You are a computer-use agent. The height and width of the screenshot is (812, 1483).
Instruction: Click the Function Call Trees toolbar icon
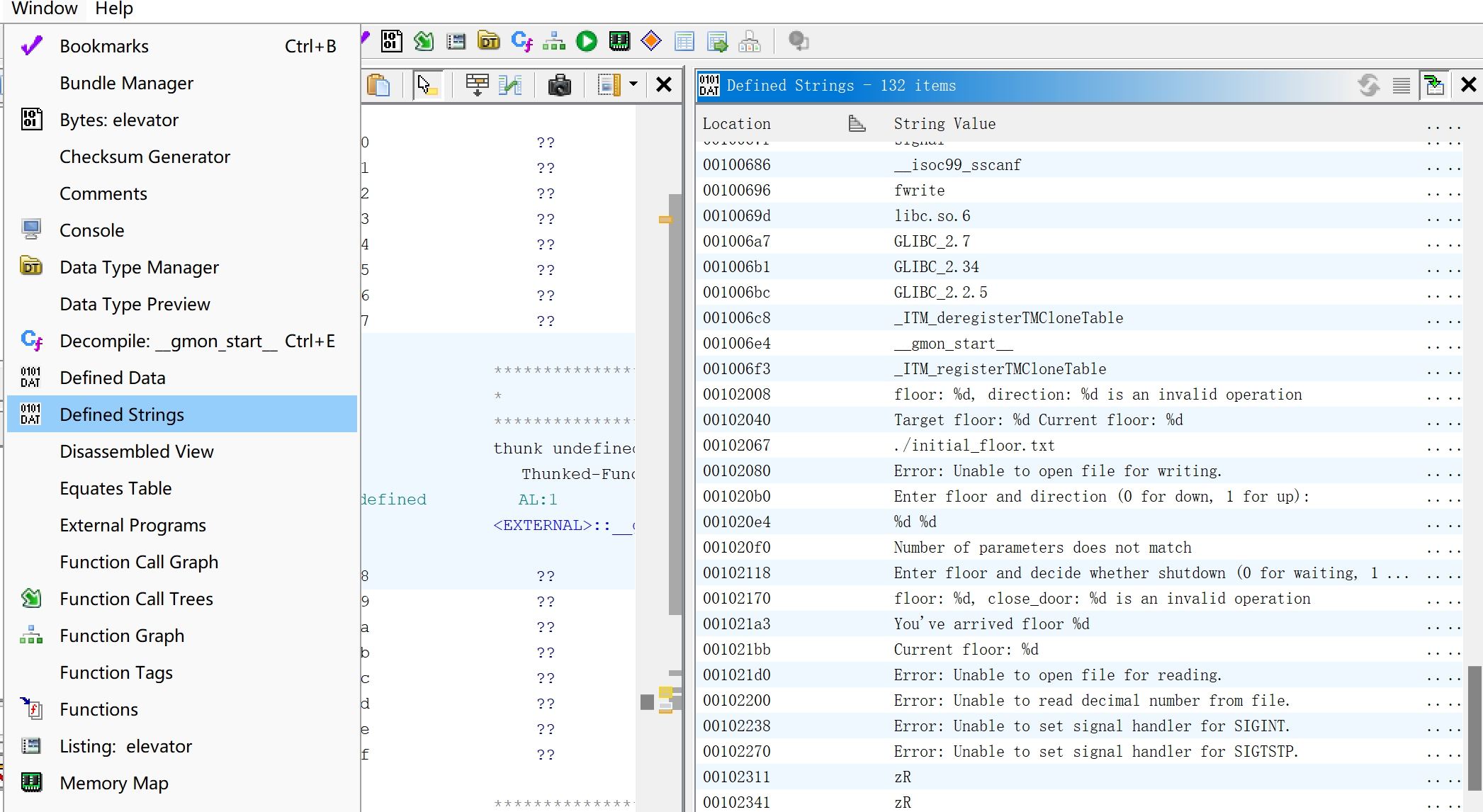coord(424,42)
